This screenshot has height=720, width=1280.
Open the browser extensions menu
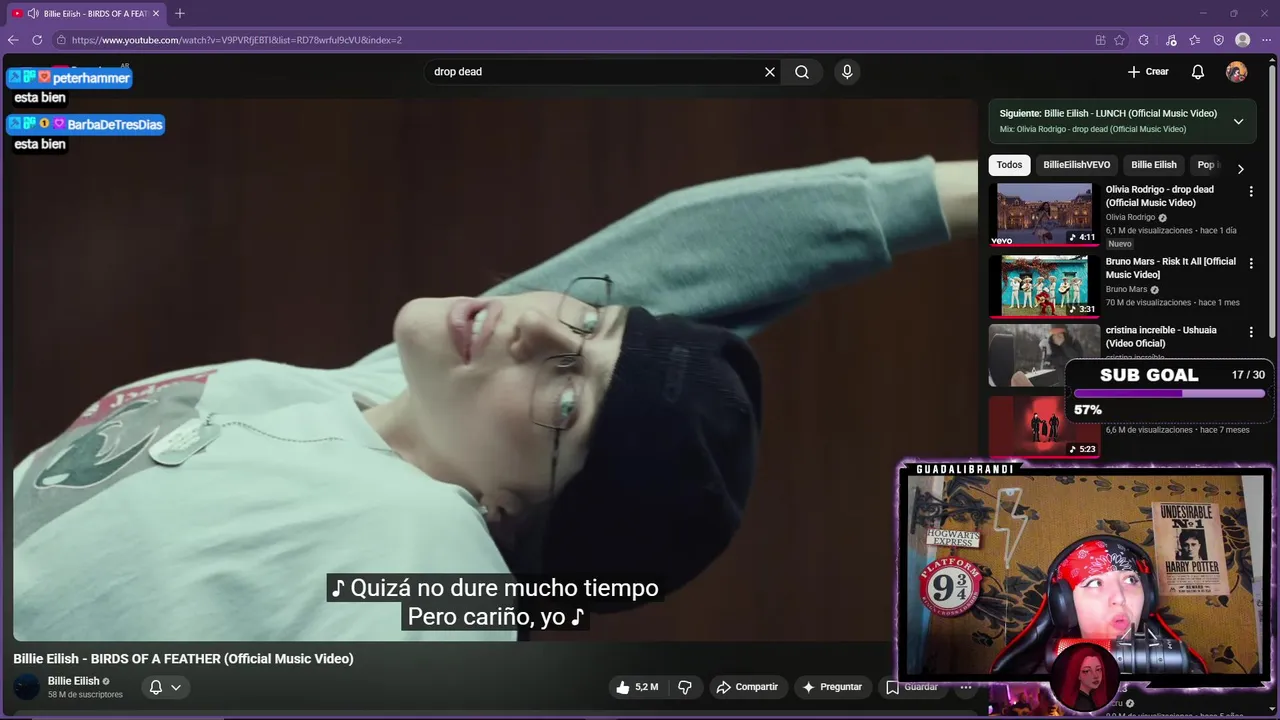(x=1144, y=40)
